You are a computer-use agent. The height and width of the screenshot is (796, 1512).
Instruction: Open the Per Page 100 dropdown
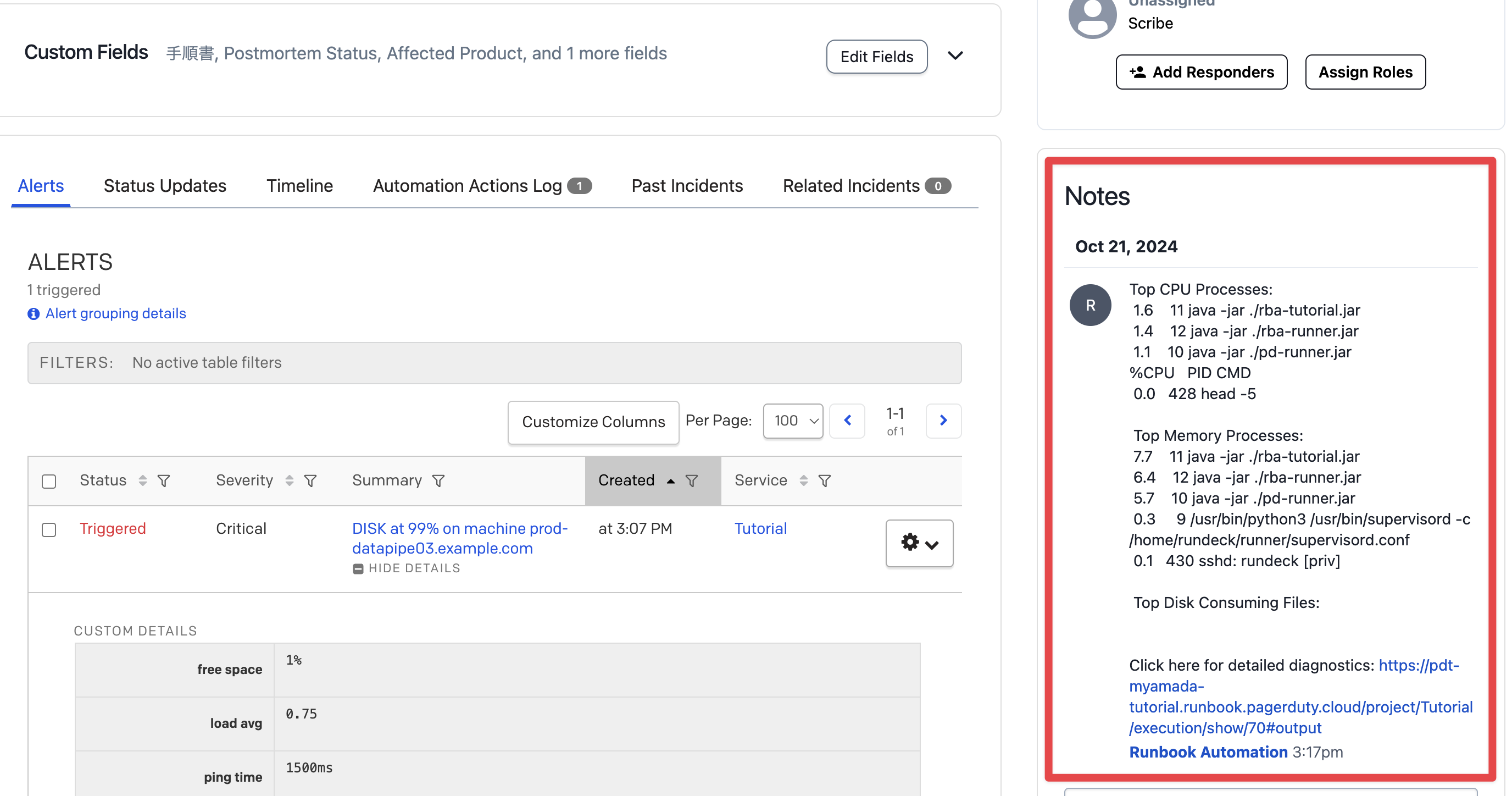pyautogui.click(x=793, y=421)
